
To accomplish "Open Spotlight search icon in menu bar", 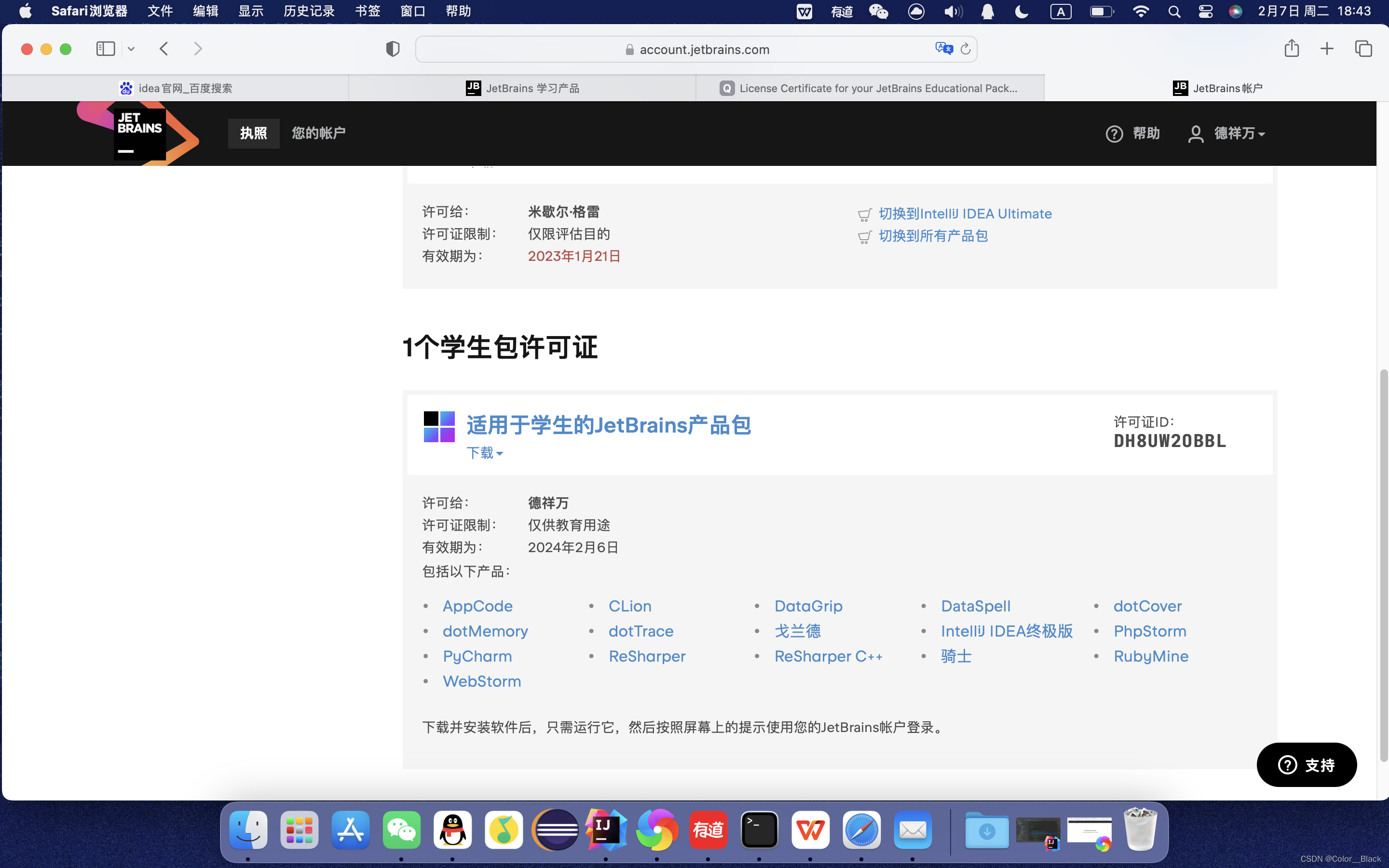I will [x=1174, y=12].
